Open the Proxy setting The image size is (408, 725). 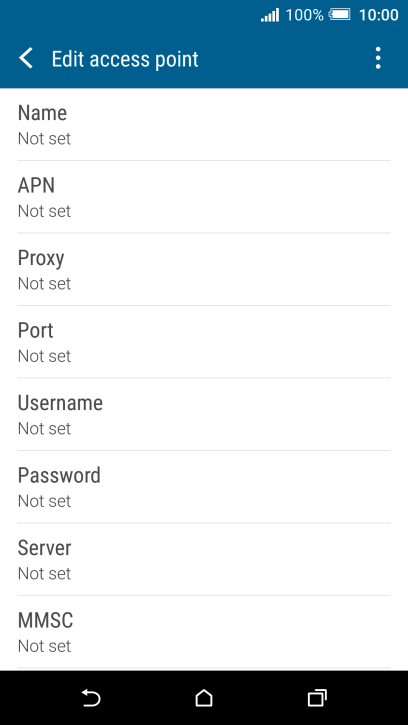[x=204, y=270]
